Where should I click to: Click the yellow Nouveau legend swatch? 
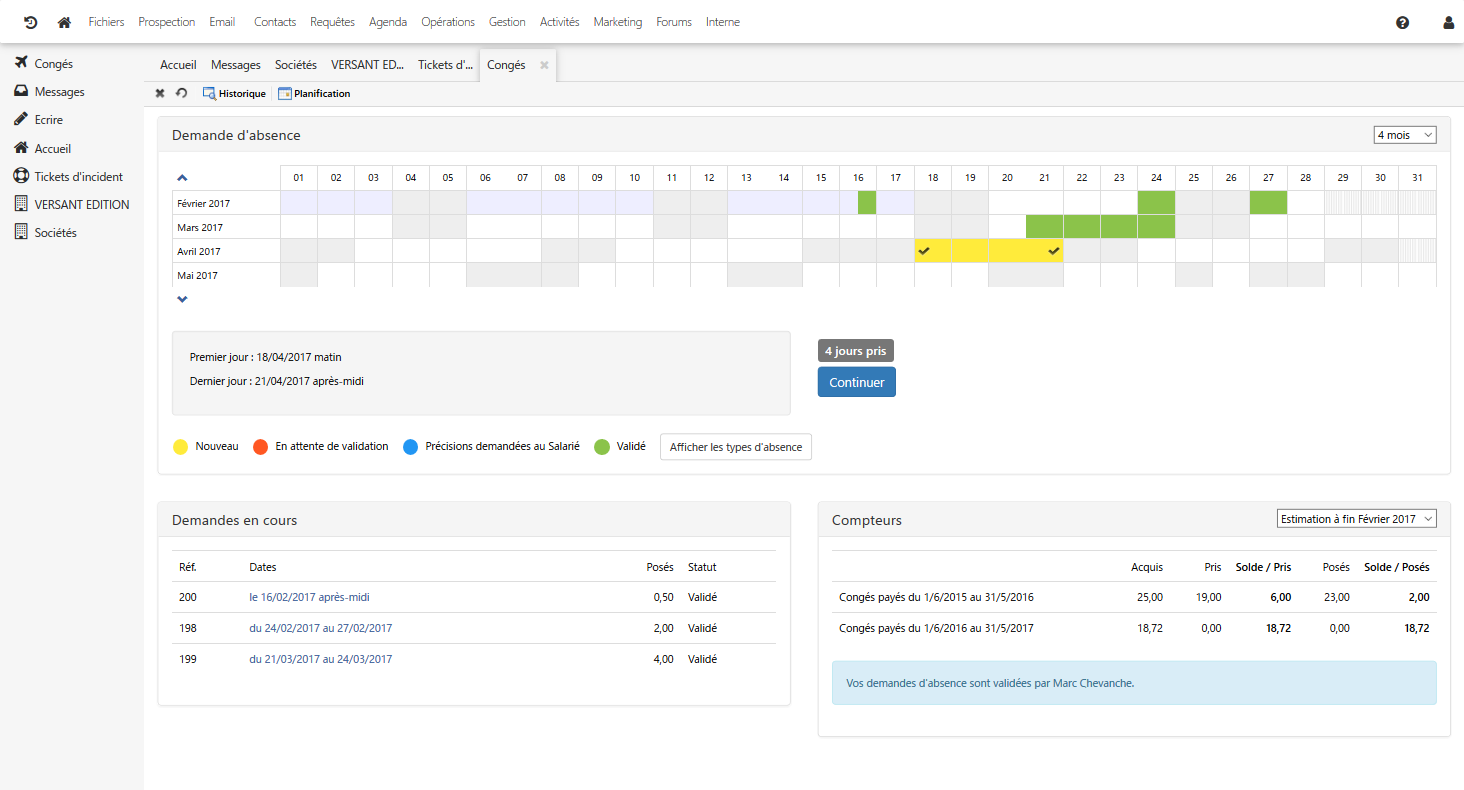181,447
